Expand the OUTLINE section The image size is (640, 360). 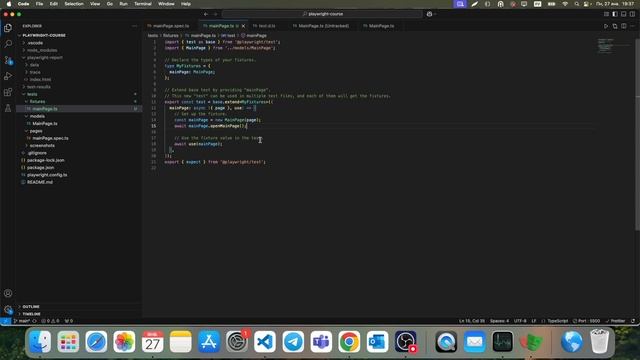(x=31, y=307)
